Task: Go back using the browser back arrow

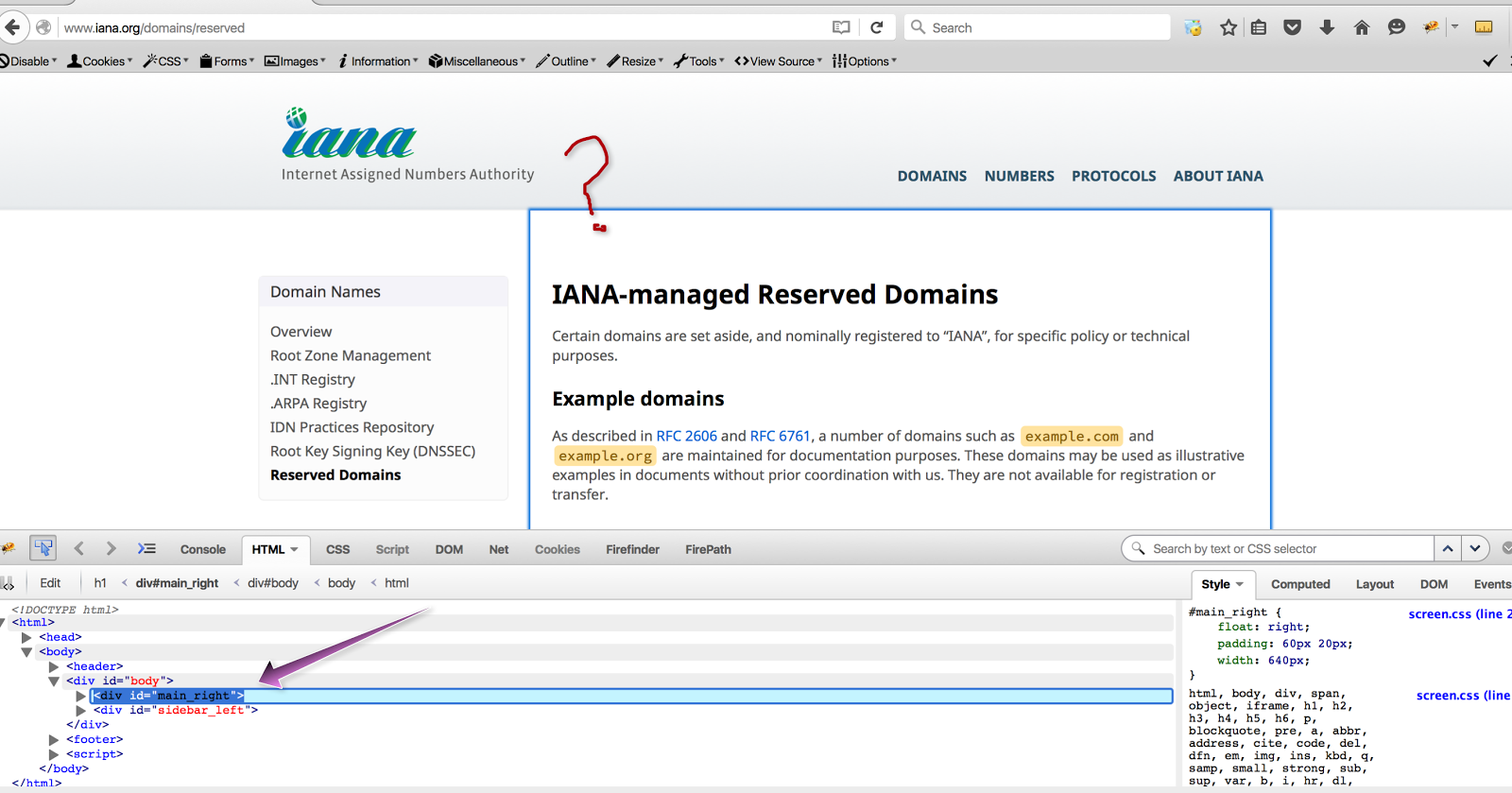Action: [12, 27]
